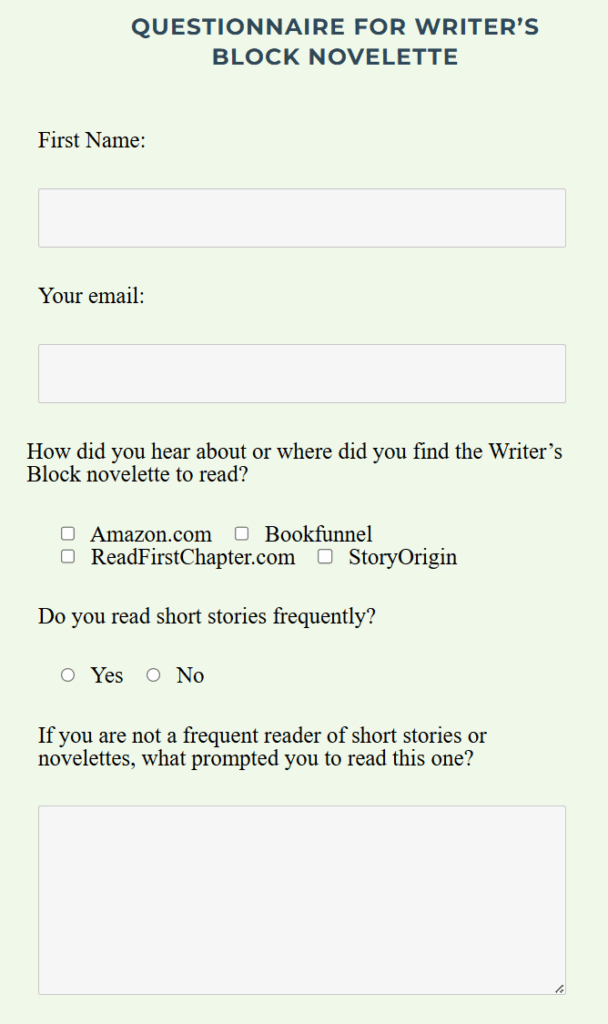Select the No radio button
This screenshot has width=608, height=1024.
[x=153, y=675]
